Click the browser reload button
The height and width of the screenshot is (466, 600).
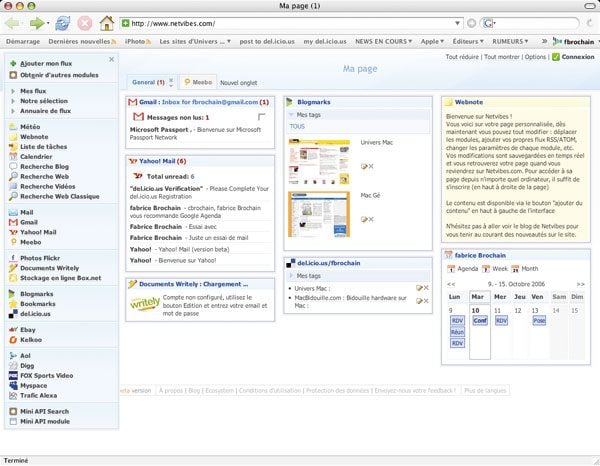click(x=62, y=22)
